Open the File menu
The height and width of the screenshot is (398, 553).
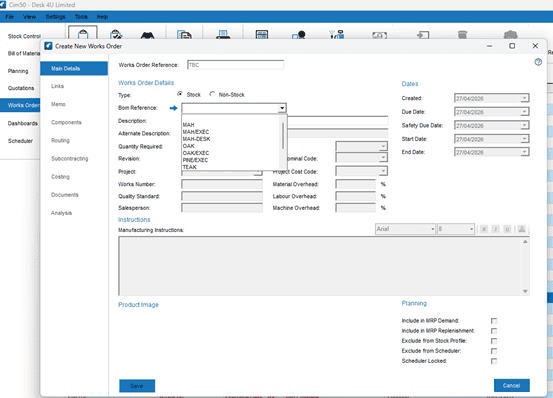(x=10, y=17)
